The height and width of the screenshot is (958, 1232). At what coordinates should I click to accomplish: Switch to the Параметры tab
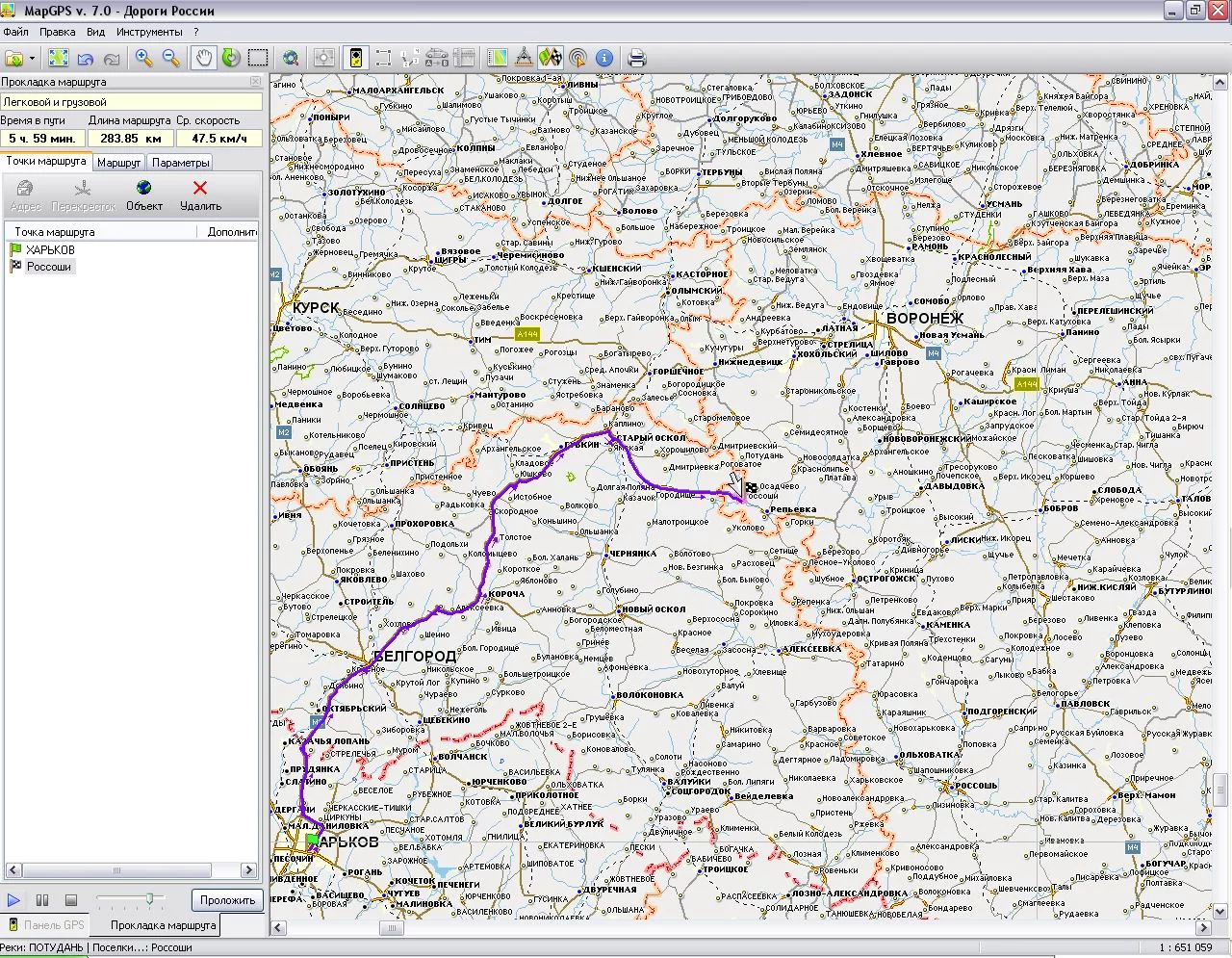180,163
